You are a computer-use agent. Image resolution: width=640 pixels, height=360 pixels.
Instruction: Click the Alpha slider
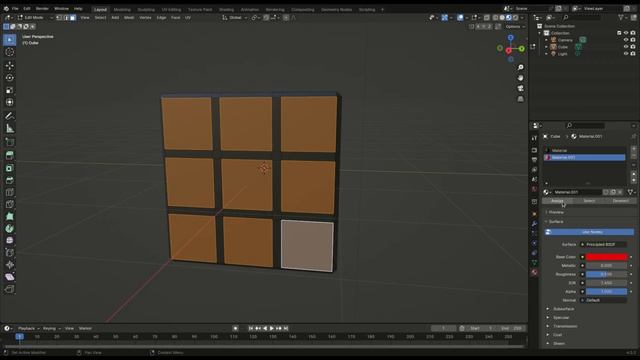point(607,291)
